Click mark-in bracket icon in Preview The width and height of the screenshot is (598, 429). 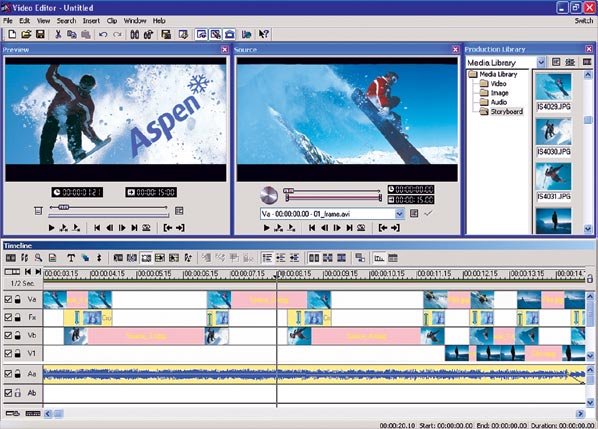click(167, 228)
